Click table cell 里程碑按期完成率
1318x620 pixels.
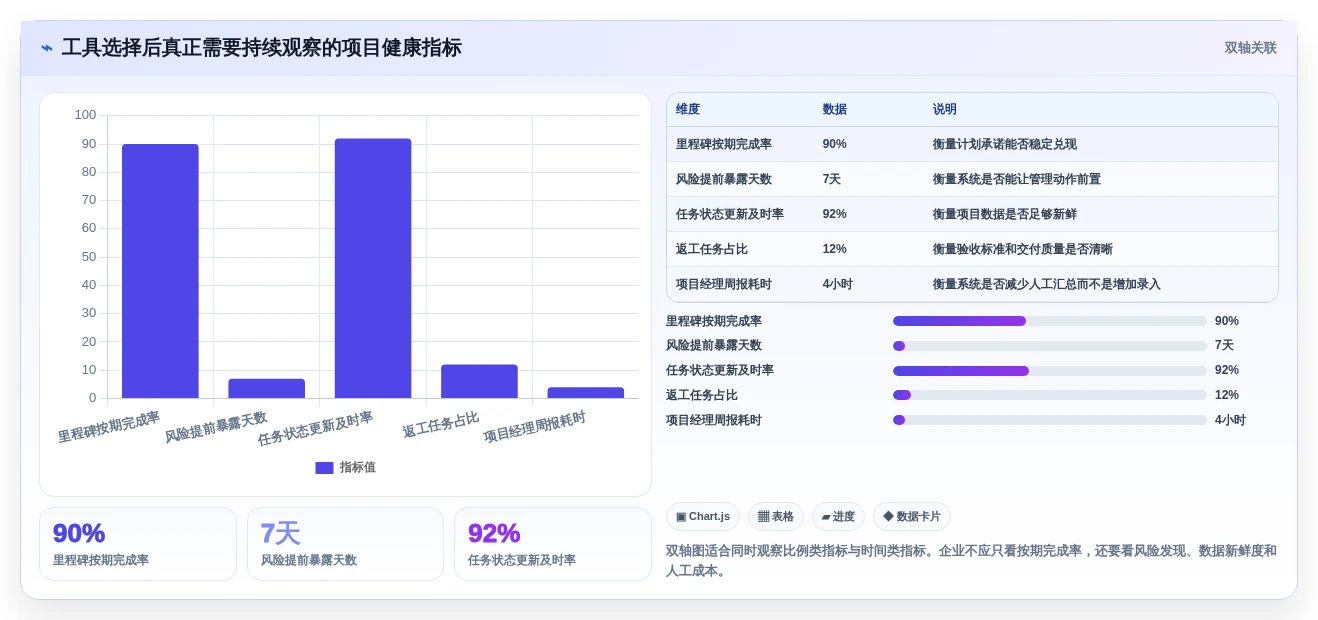coord(724,144)
